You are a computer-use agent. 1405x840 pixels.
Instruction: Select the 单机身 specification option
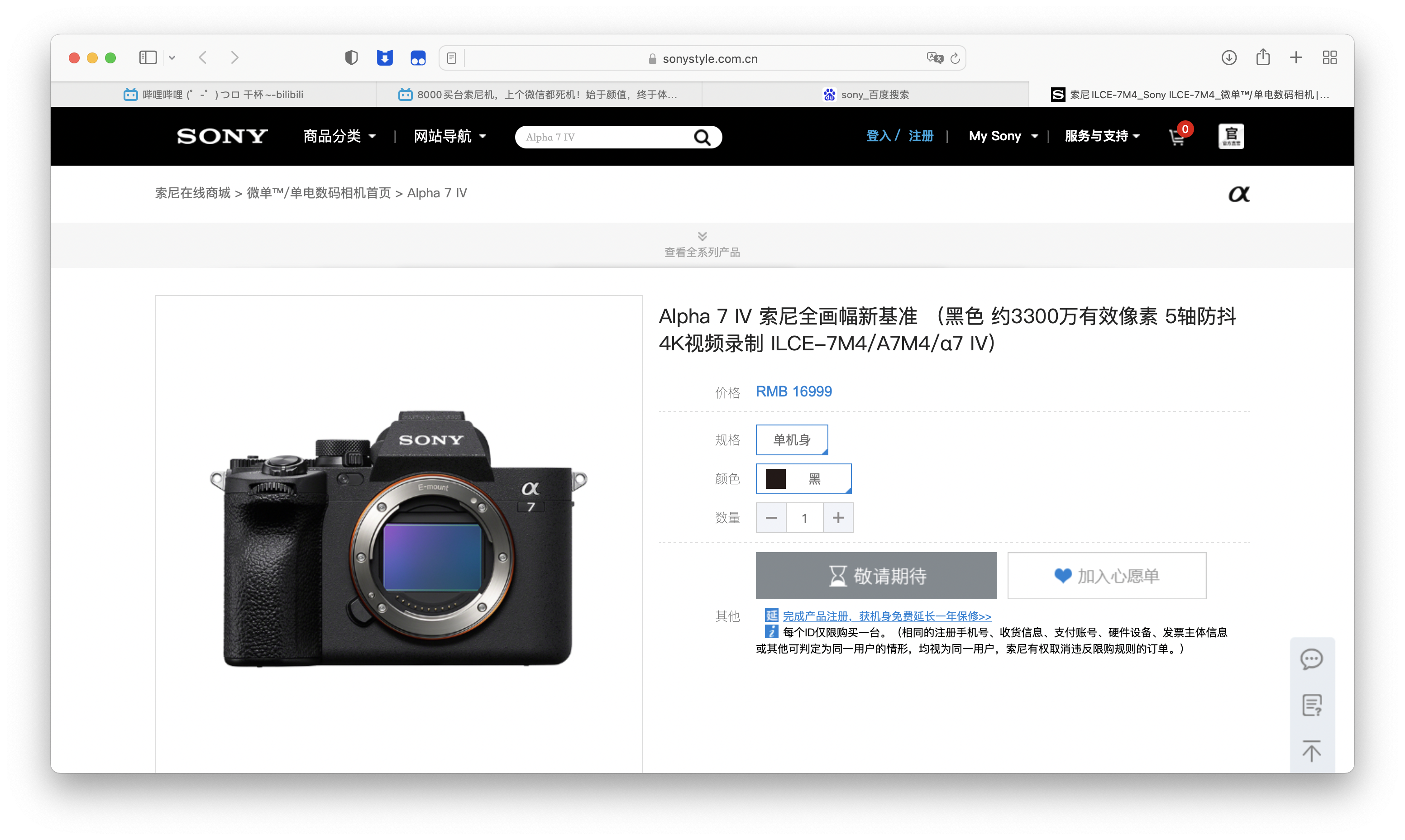click(791, 440)
